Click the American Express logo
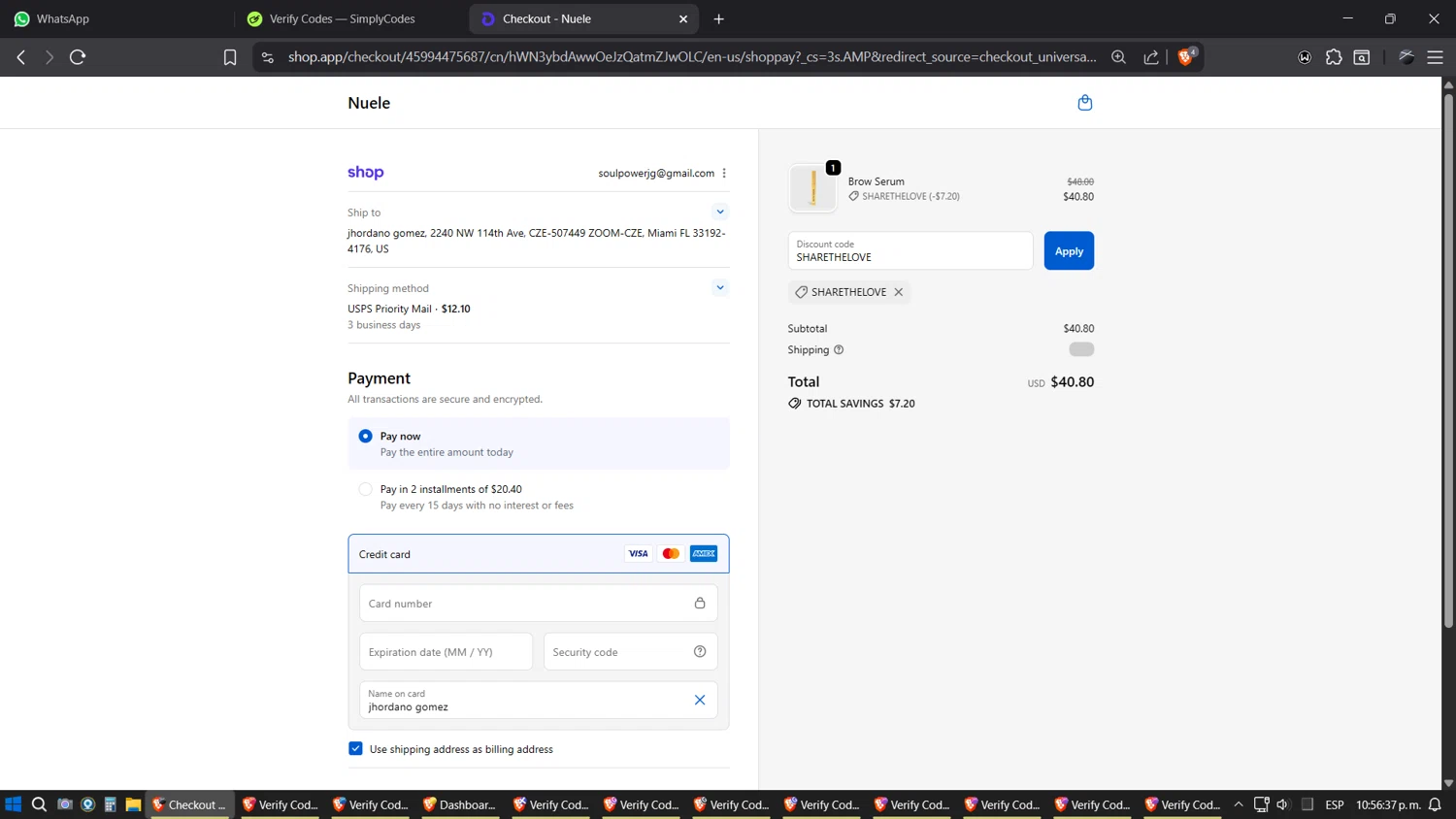The height and width of the screenshot is (819, 1456). click(x=704, y=554)
